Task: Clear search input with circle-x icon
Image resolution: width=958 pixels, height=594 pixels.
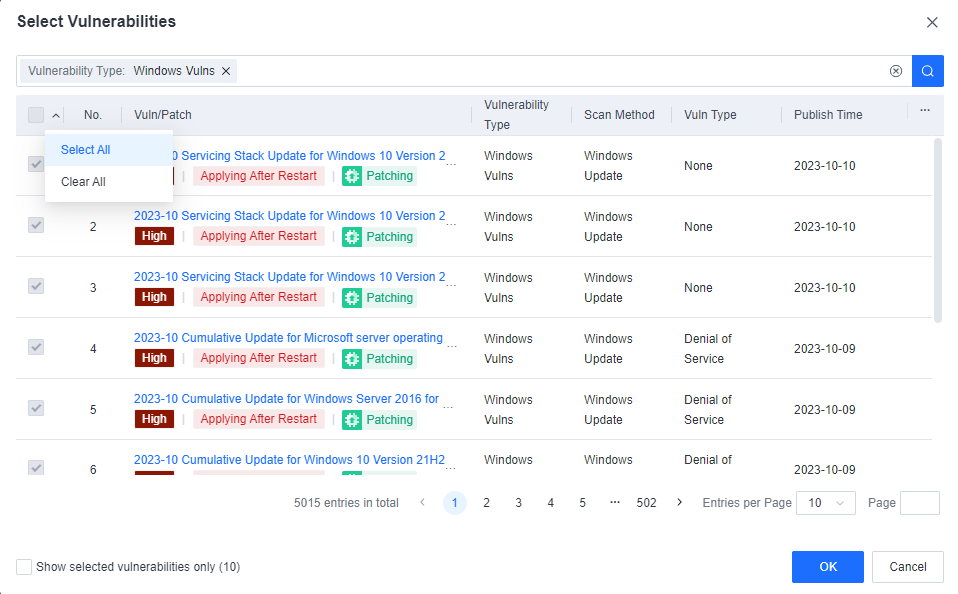Action: click(896, 71)
